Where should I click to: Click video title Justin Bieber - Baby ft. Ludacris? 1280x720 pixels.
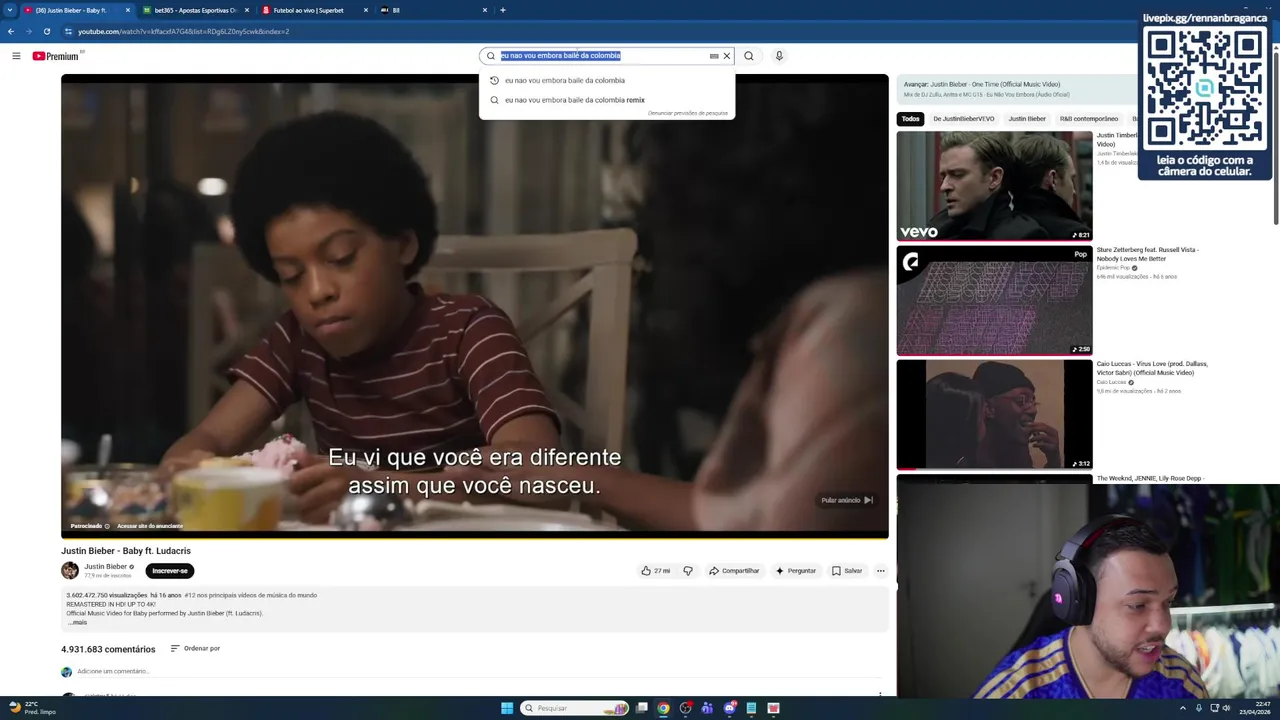(x=126, y=551)
